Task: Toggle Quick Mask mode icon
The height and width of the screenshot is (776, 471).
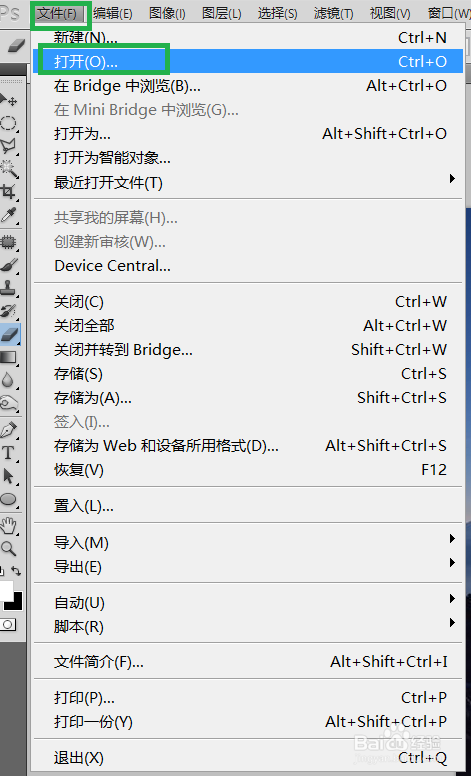Action: pos(8,625)
